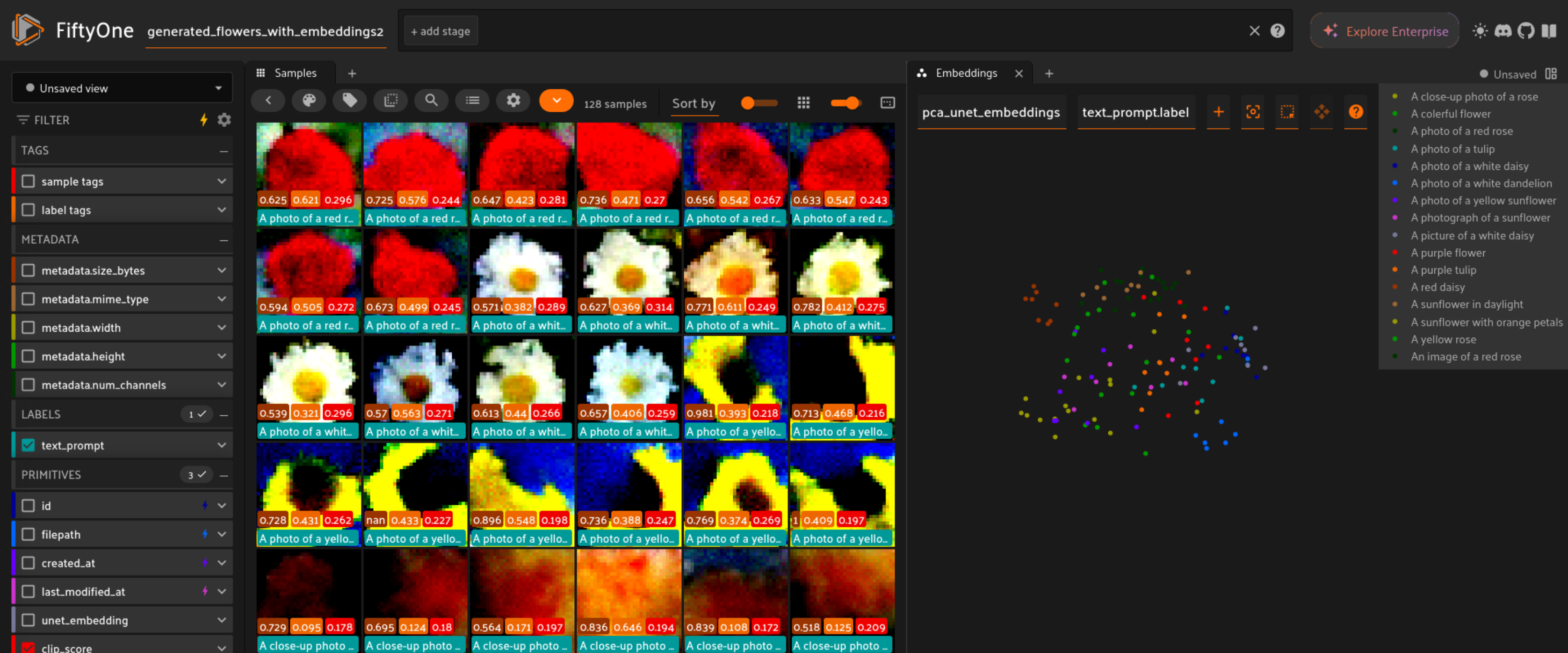The height and width of the screenshot is (653, 1568).
Task: Expand the sample tags filter chevron
Action: click(222, 181)
